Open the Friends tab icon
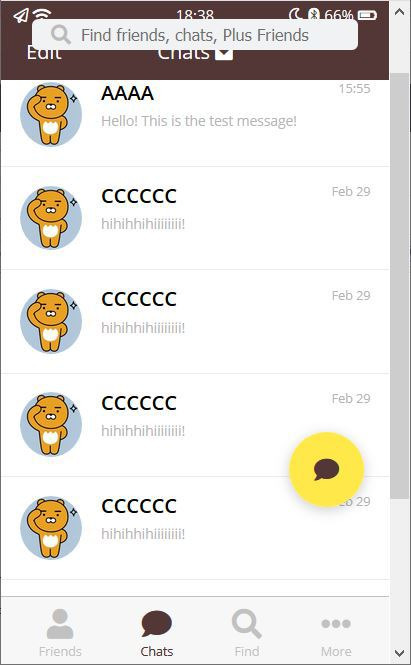The width and height of the screenshot is (411, 665). point(60,623)
